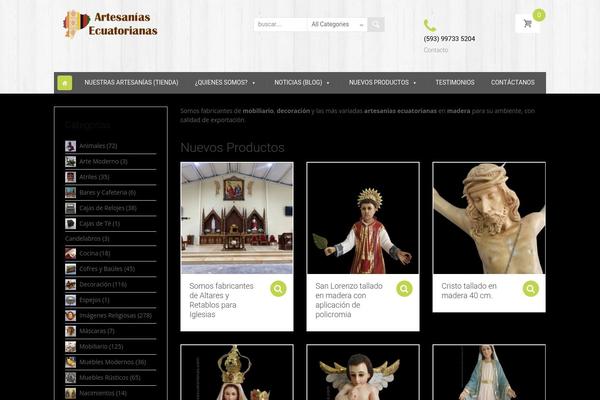The height and width of the screenshot is (400, 600).
Task: Open Nuestras Artesanías (Tienda) menu item
Action: [x=131, y=83]
